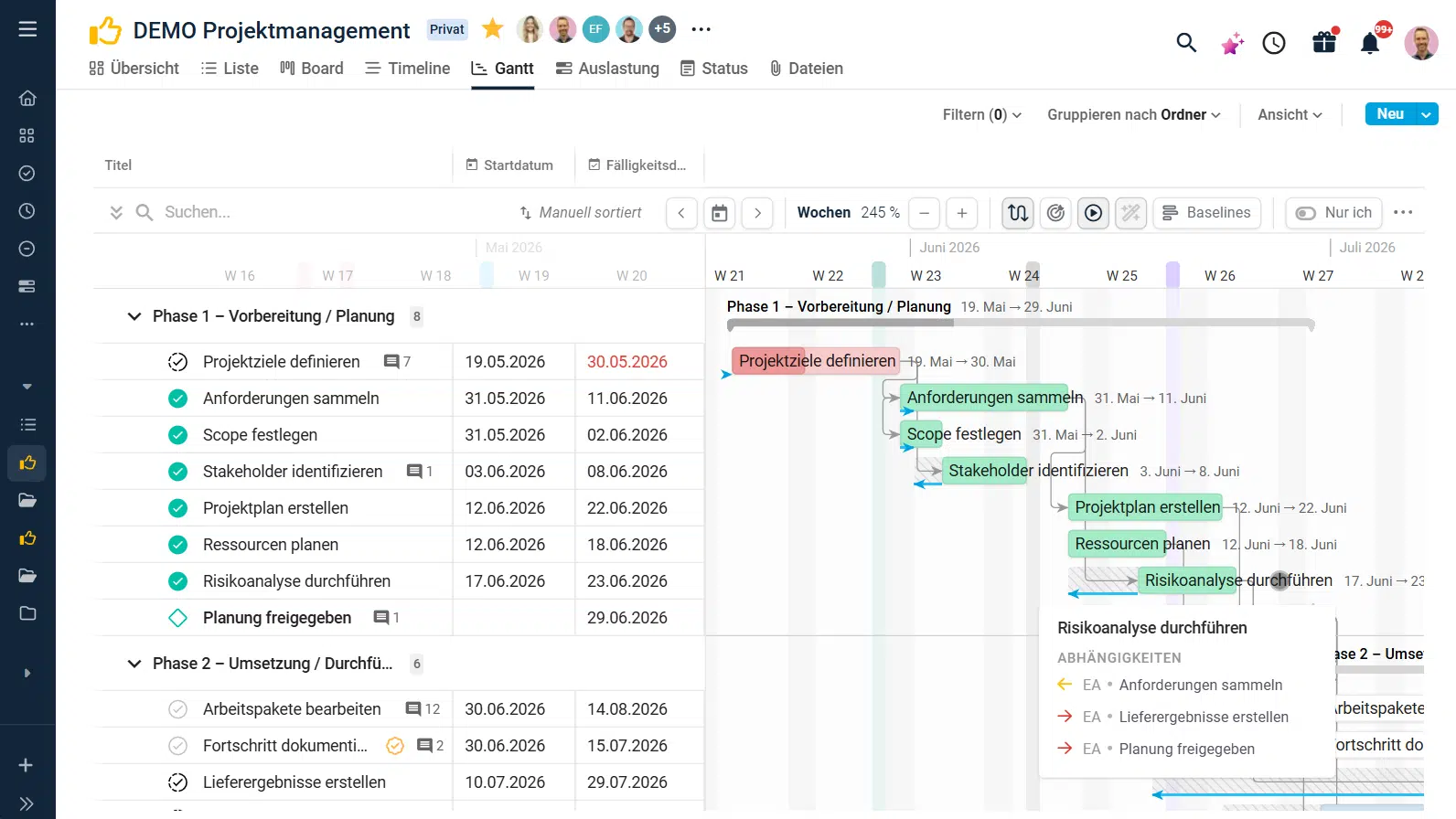Switch to the Übersicht tab
Screen dimensions: 1456x819
point(134,69)
